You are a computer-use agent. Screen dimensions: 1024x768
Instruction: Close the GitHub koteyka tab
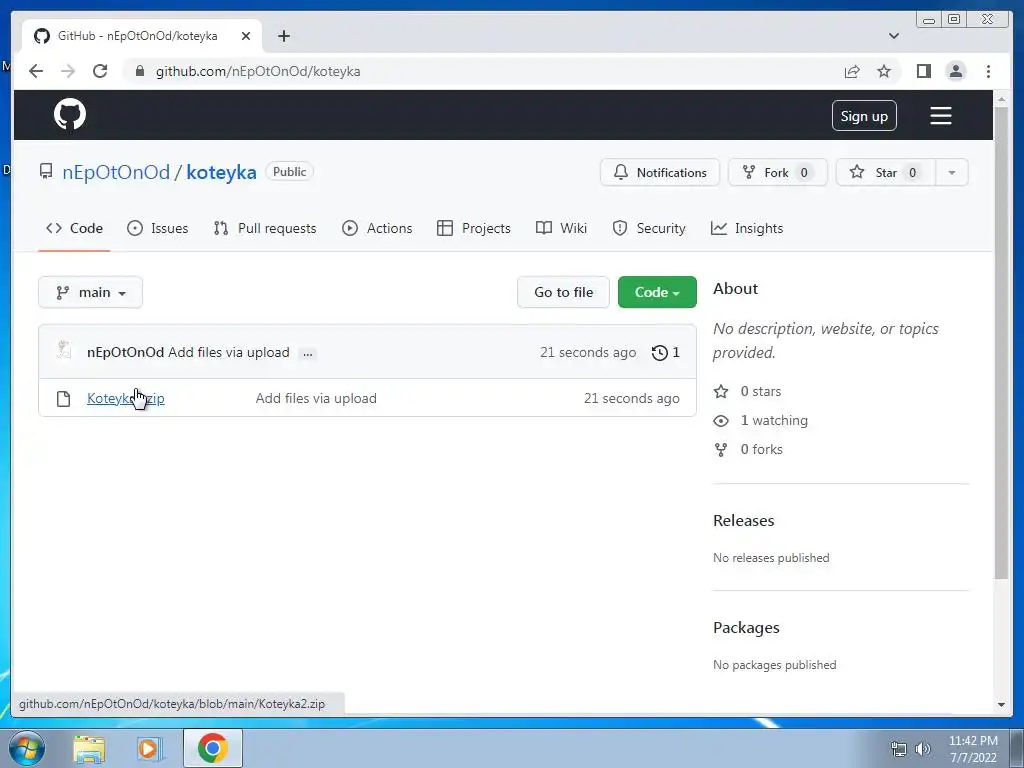246,36
